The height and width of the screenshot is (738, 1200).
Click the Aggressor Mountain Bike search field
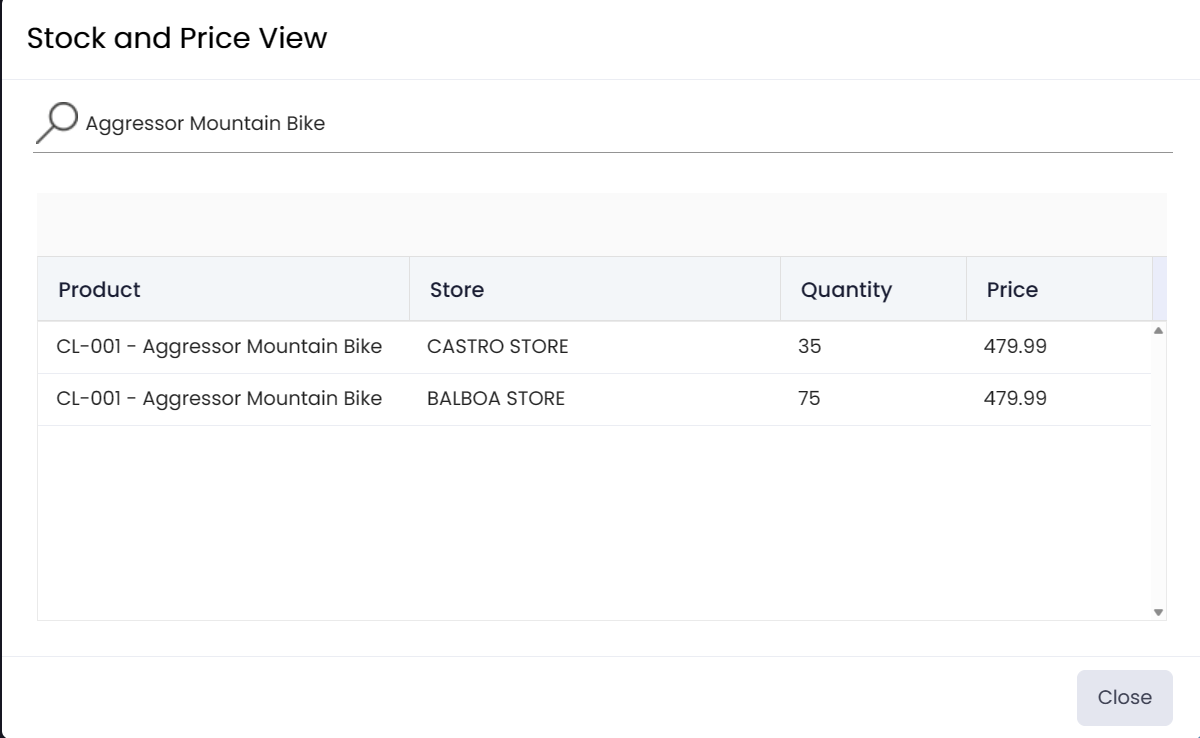click(600, 124)
